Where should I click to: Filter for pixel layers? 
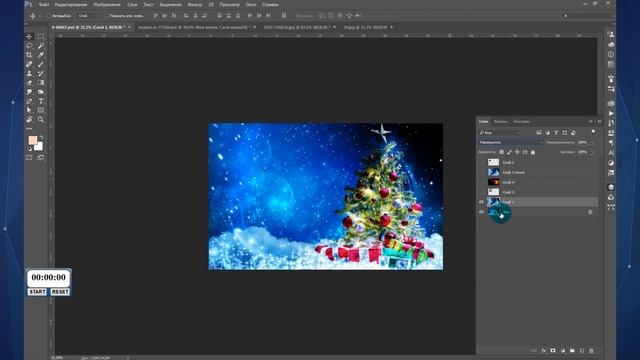tap(539, 133)
